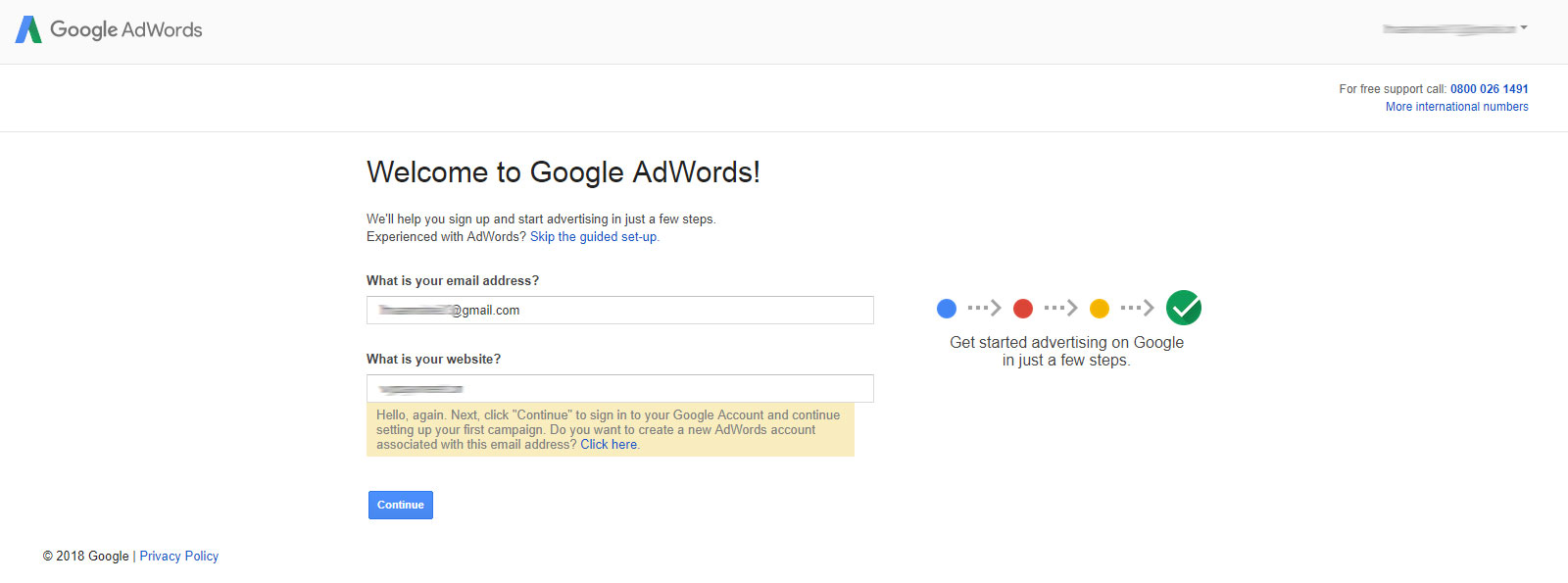Click the yellow step circle
This screenshot has width=1568, height=583.
click(1099, 309)
